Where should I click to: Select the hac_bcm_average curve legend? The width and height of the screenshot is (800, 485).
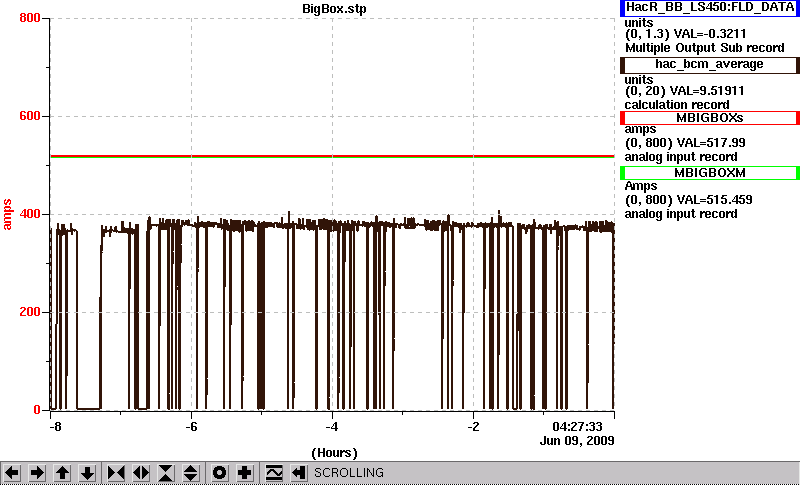(710, 65)
